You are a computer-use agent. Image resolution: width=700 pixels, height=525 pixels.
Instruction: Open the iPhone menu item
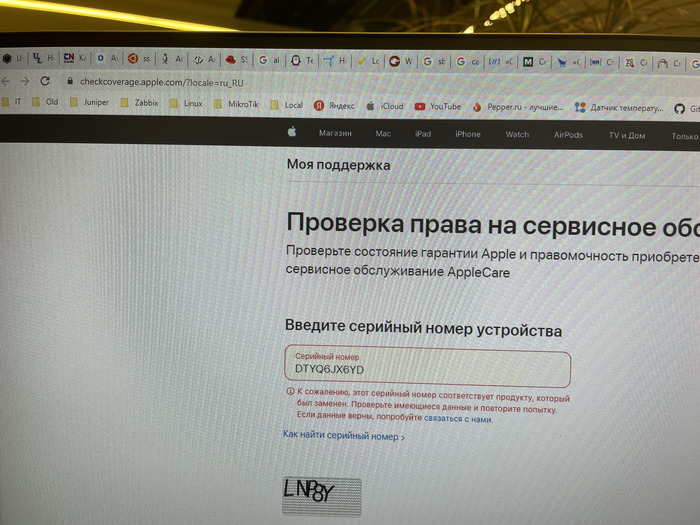click(x=468, y=134)
